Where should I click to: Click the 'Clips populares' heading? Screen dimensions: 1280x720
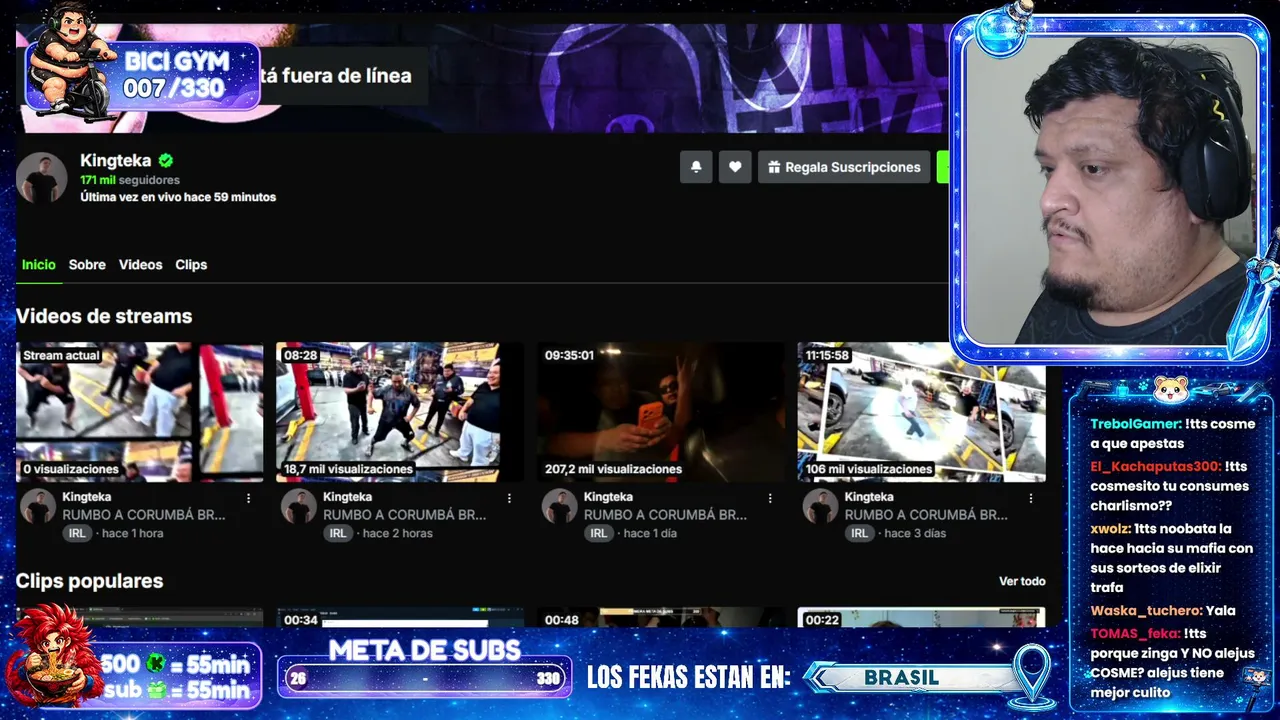(89, 581)
